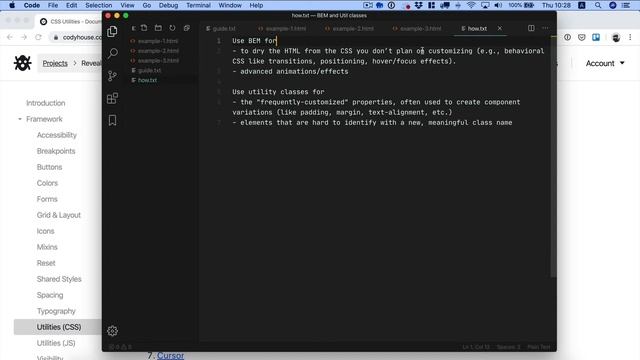Open the Utilities (JS) docs link
The width and height of the screenshot is (640, 360).
56,343
